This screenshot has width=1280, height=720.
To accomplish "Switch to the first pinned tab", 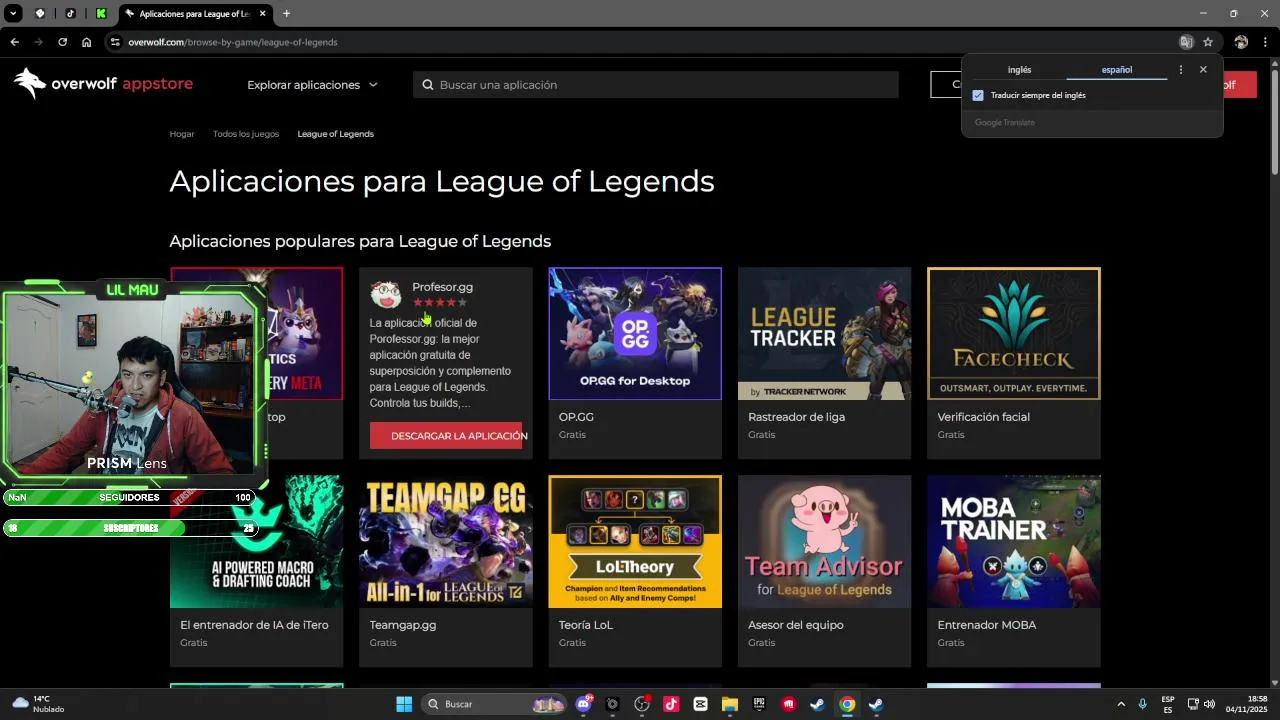I will [x=40, y=14].
